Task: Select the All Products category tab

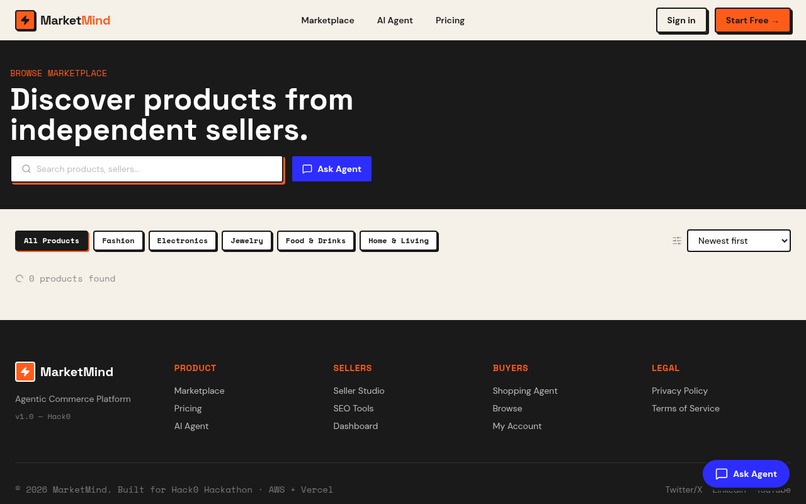Action: coord(51,241)
